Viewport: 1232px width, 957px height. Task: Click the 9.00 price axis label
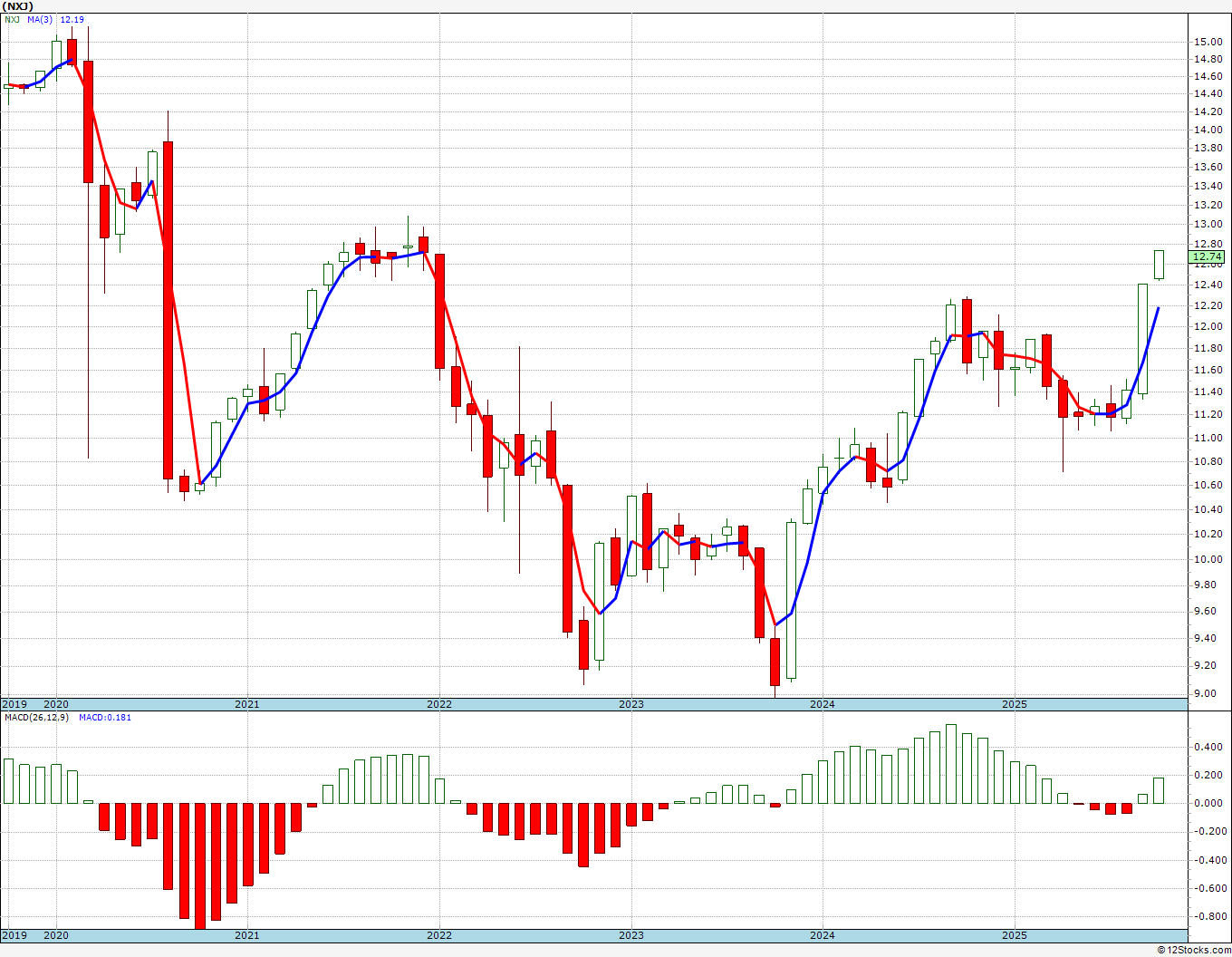1208,694
